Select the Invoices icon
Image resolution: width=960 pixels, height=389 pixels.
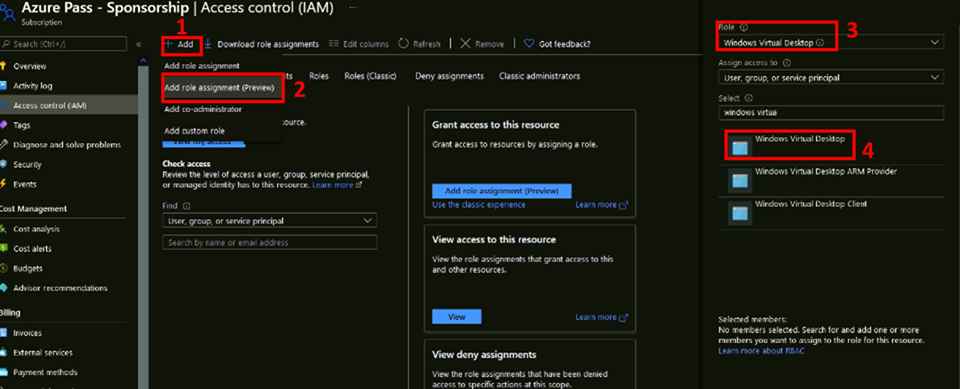(3, 333)
